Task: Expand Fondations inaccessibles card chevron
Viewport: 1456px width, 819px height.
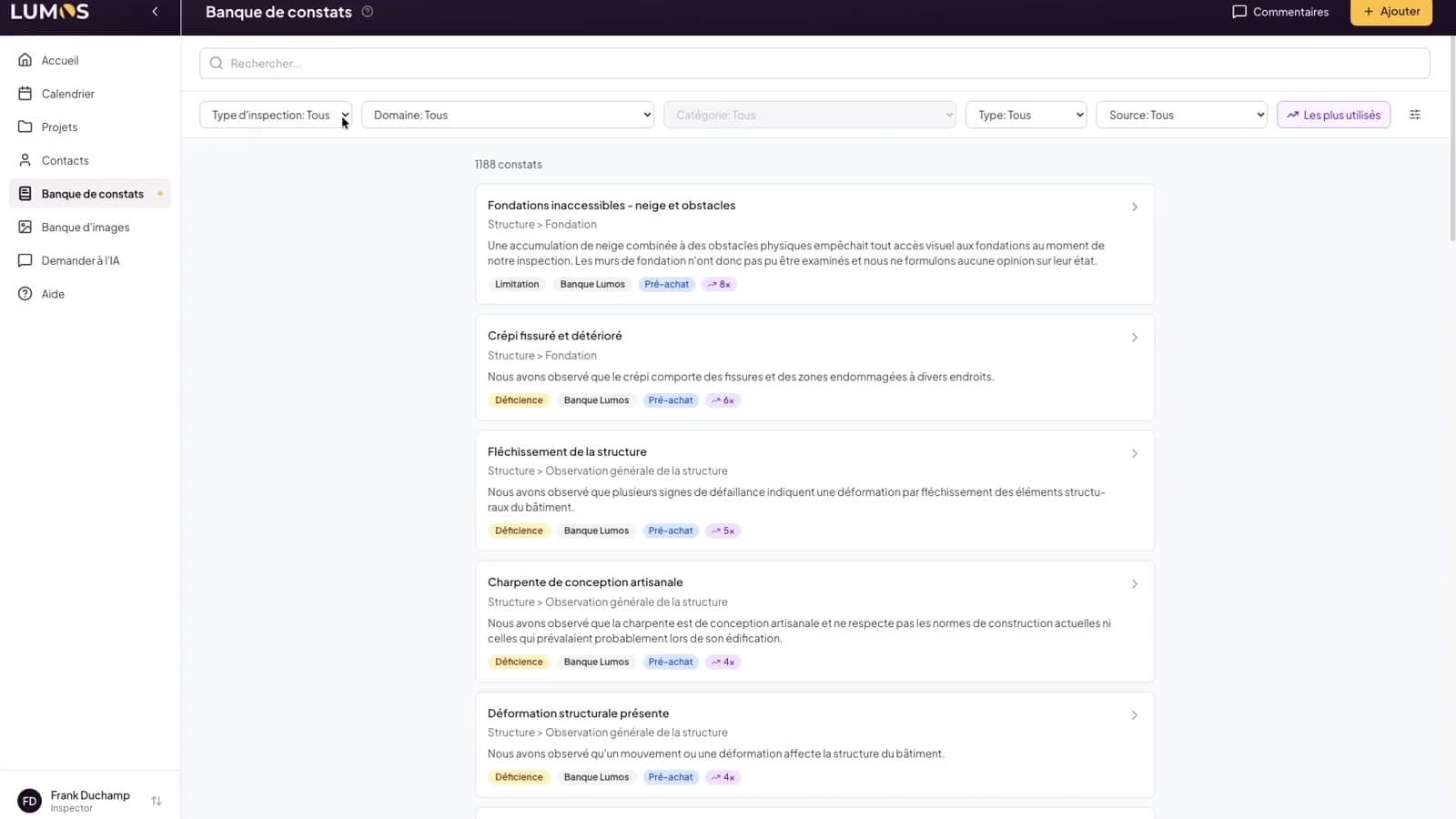Action: click(1135, 207)
